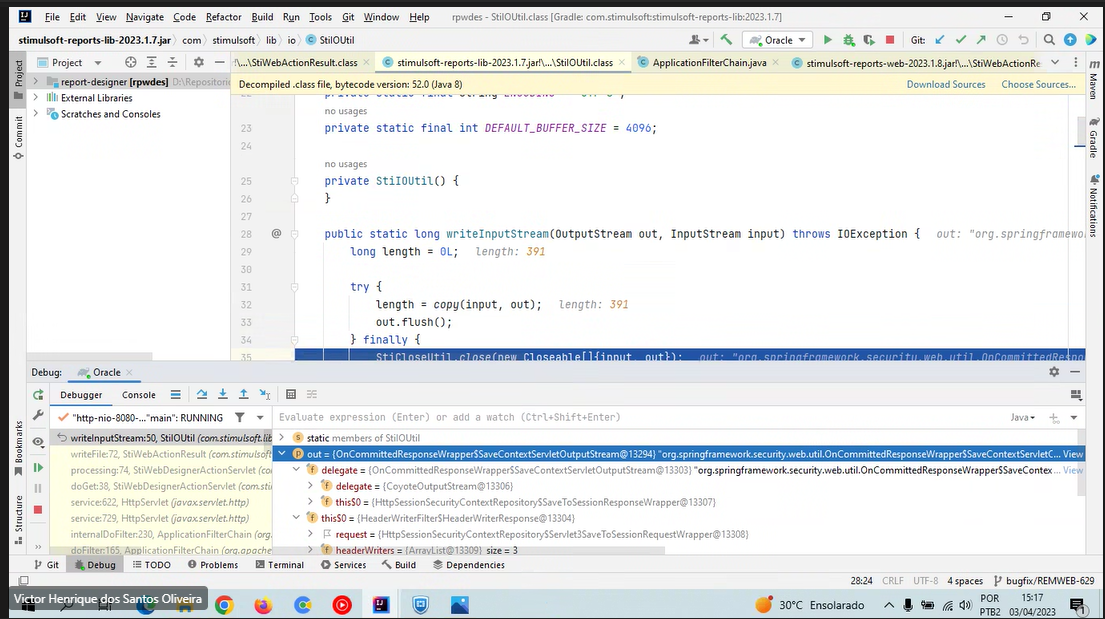Run with Coverage from the top toolbar

869,40
